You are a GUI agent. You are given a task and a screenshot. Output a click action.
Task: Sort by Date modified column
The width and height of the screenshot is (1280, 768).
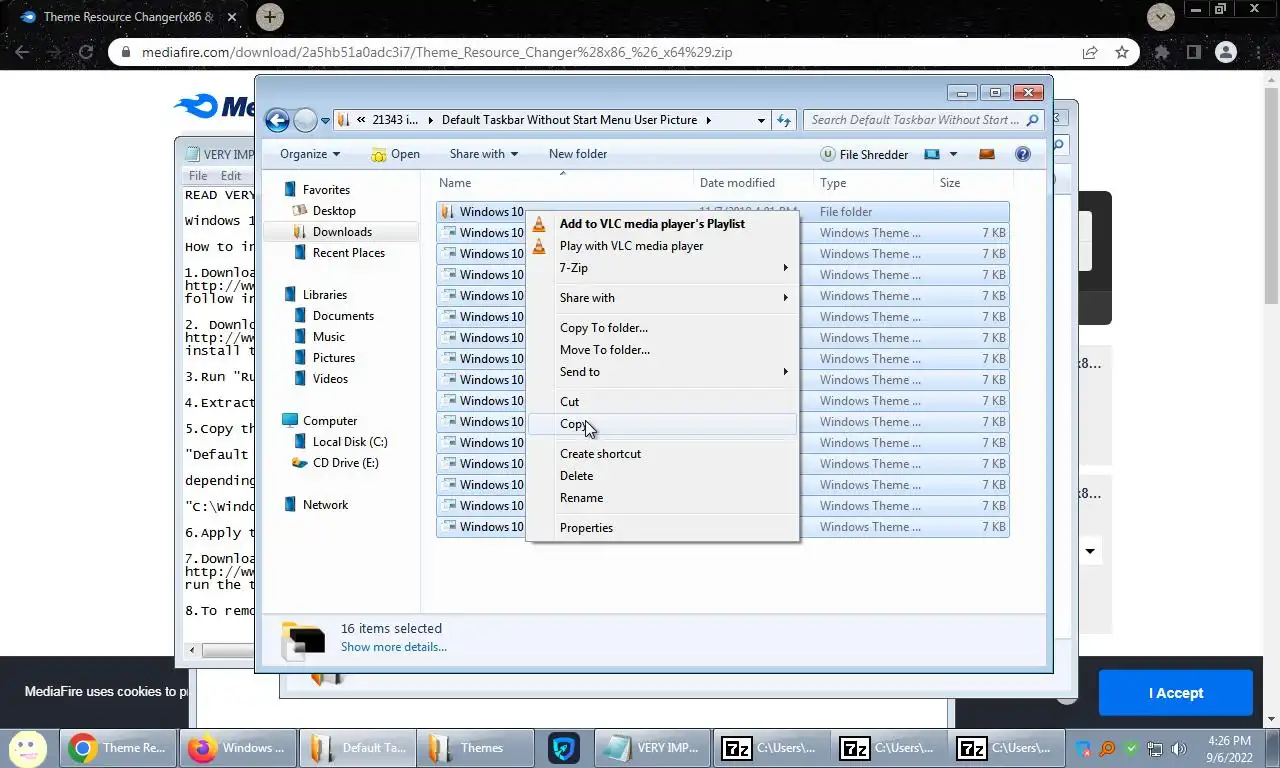[754, 183]
